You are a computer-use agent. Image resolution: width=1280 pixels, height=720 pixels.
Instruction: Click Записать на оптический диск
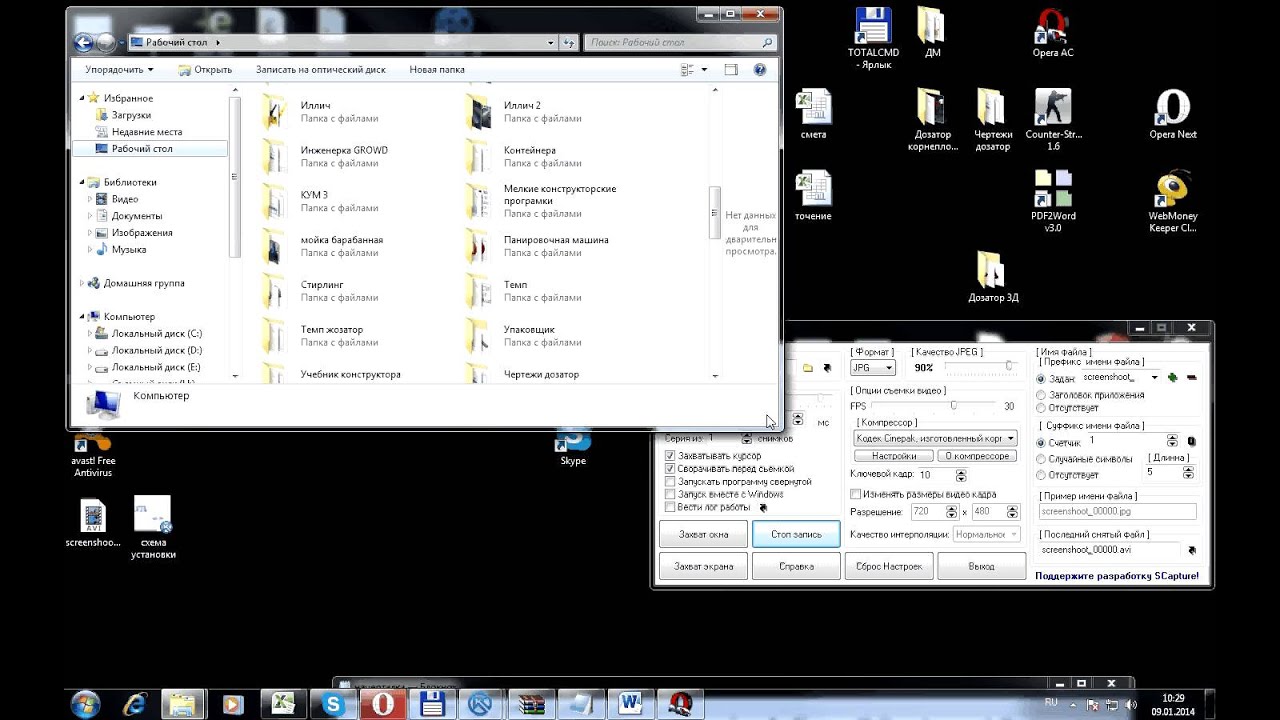click(320, 70)
